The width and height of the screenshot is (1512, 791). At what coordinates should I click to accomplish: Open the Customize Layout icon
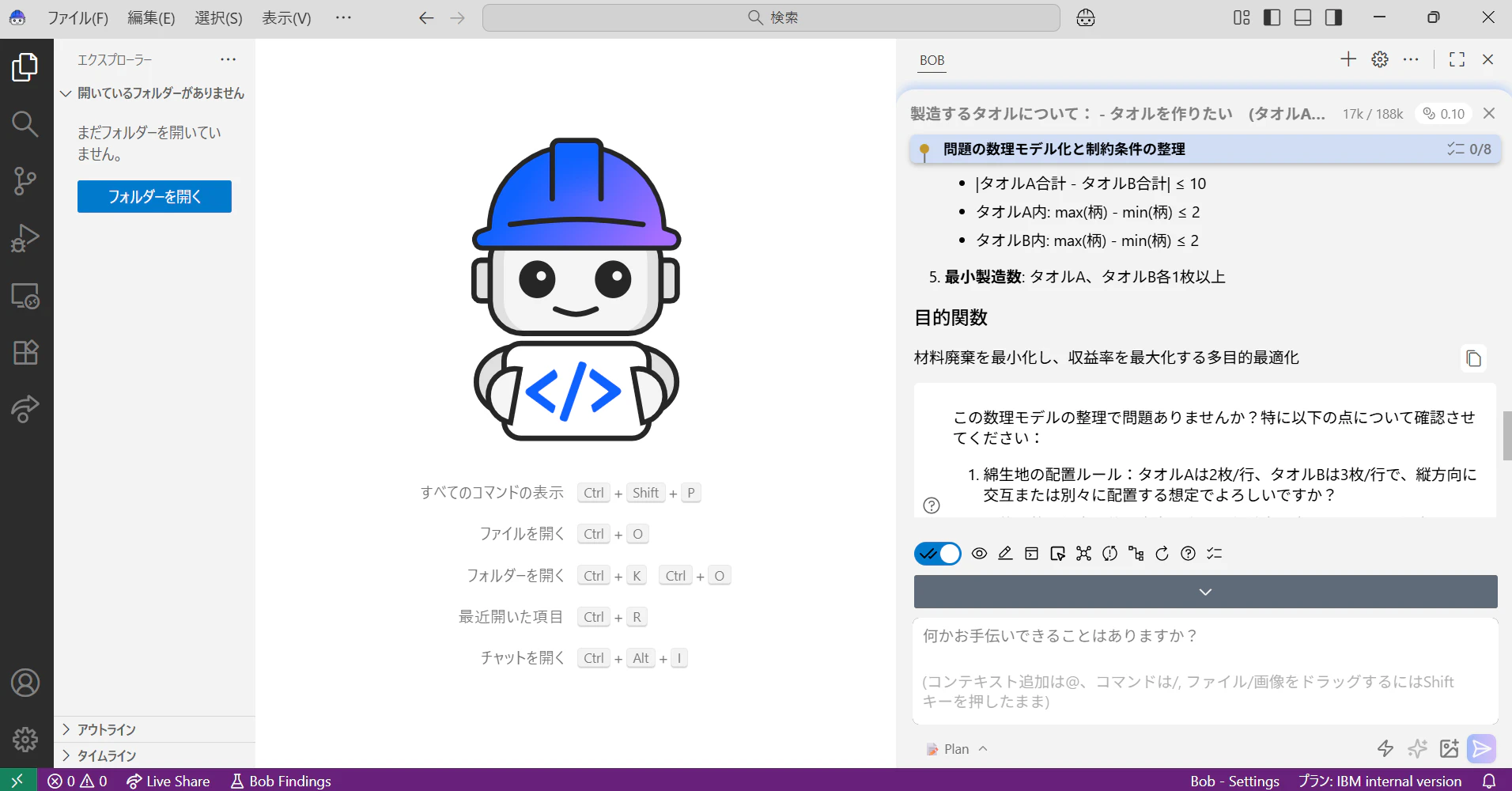pos(1242,17)
